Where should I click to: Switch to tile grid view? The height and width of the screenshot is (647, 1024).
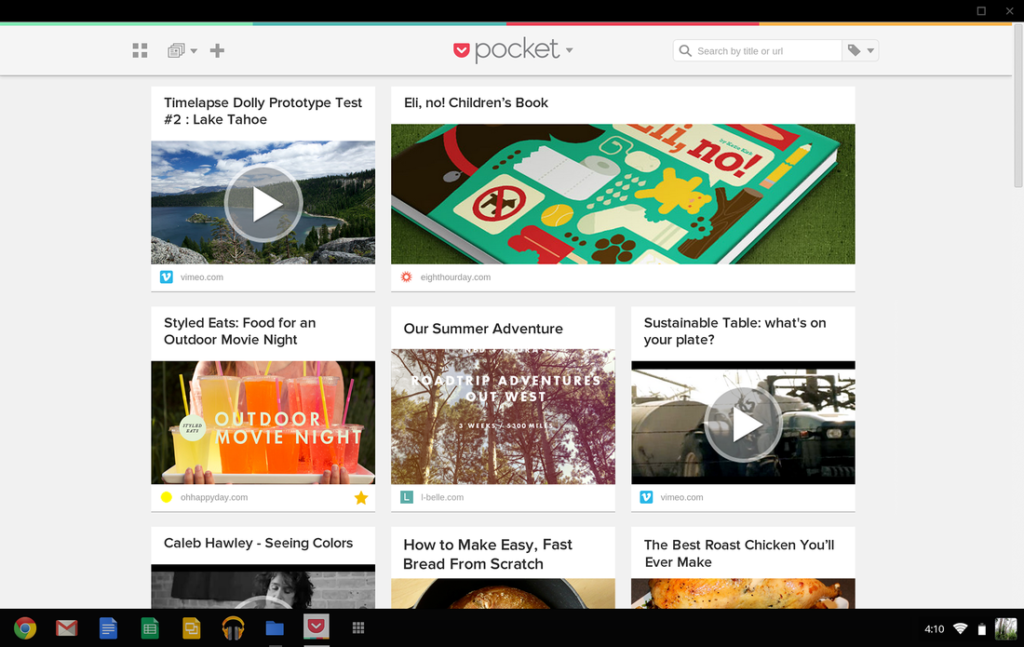140,51
